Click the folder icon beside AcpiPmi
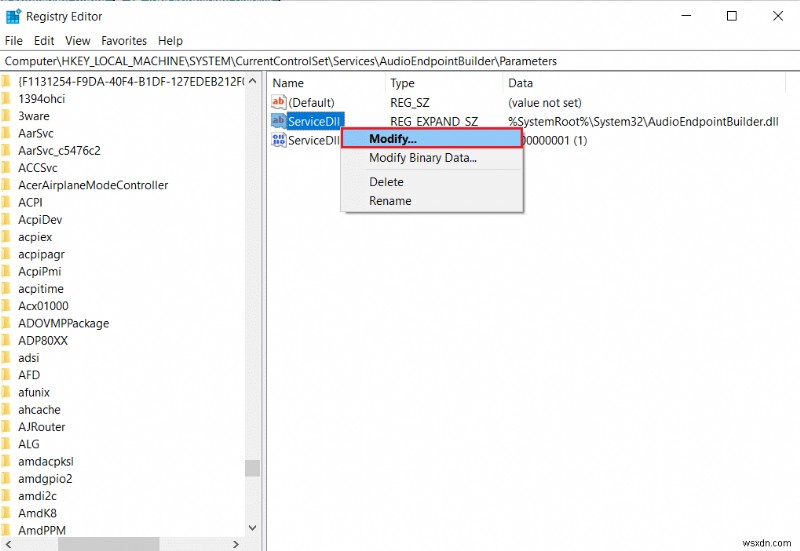 [x=6, y=271]
